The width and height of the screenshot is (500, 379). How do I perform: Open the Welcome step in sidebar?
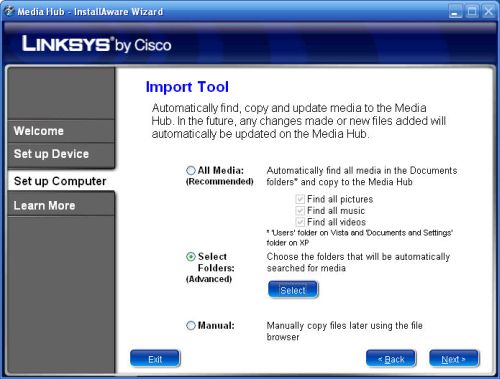pos(61,131)
